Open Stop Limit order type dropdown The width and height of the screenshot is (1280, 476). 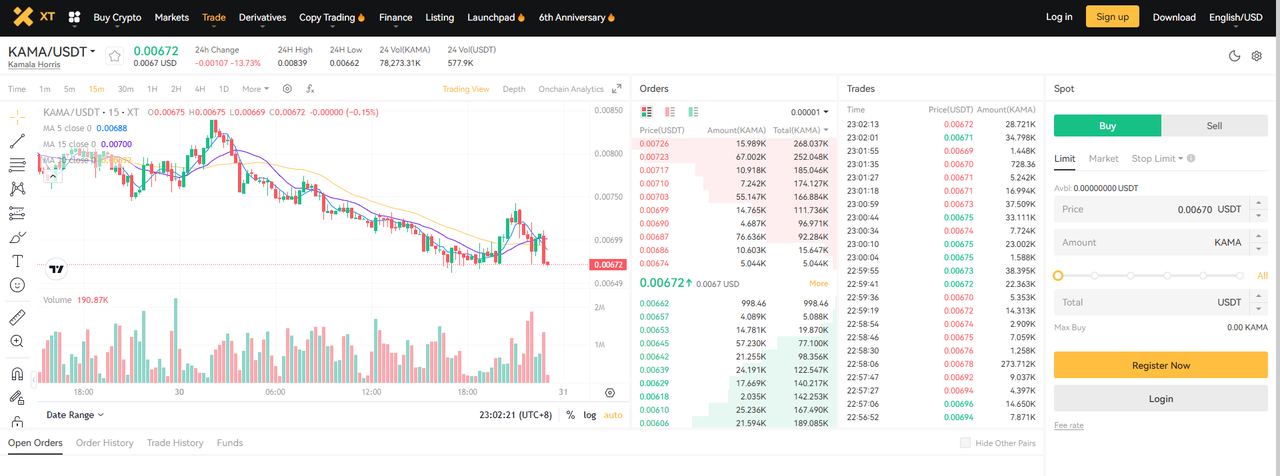click(1157, 158)
